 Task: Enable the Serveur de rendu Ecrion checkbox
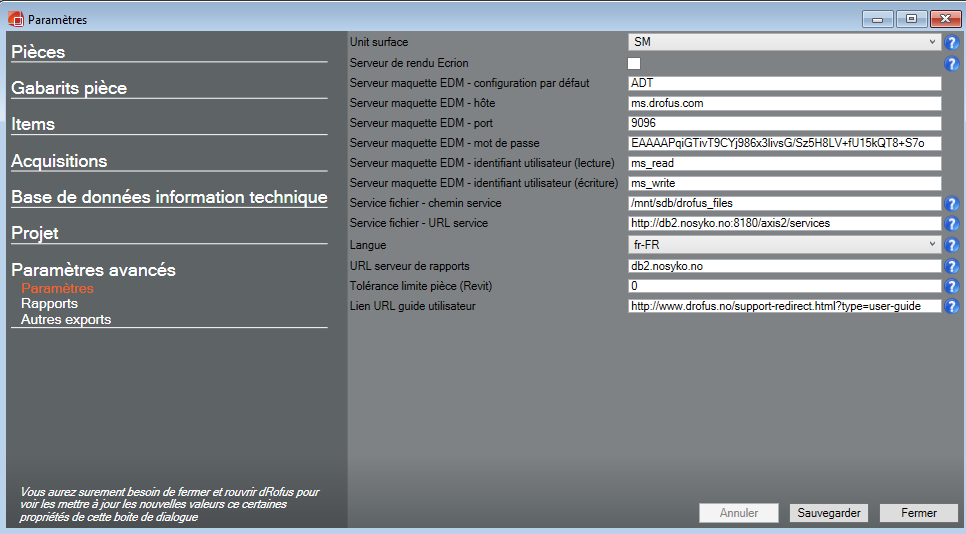(634, 63)
